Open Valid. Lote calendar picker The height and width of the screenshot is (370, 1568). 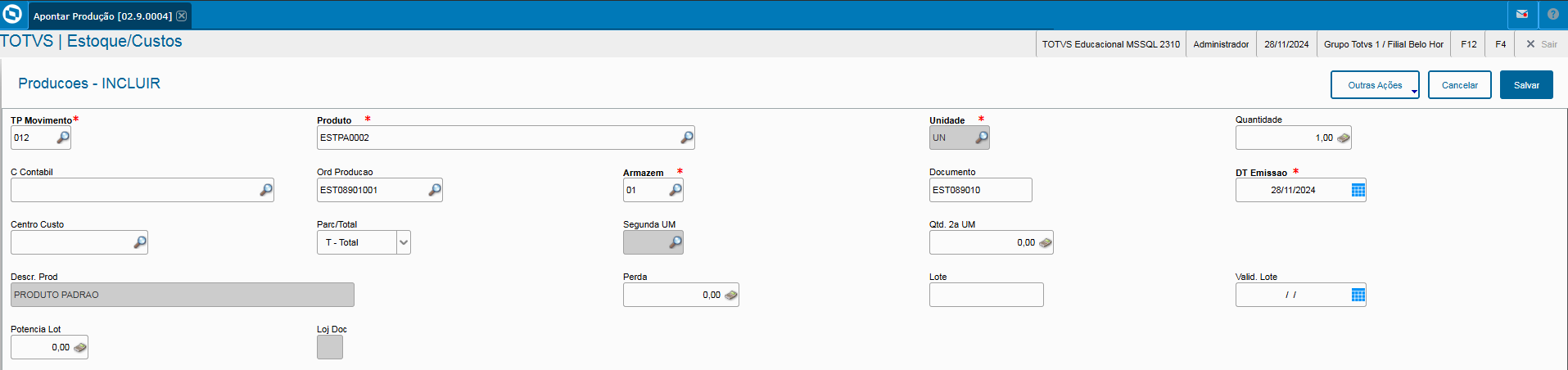(x=1358, y=295)
